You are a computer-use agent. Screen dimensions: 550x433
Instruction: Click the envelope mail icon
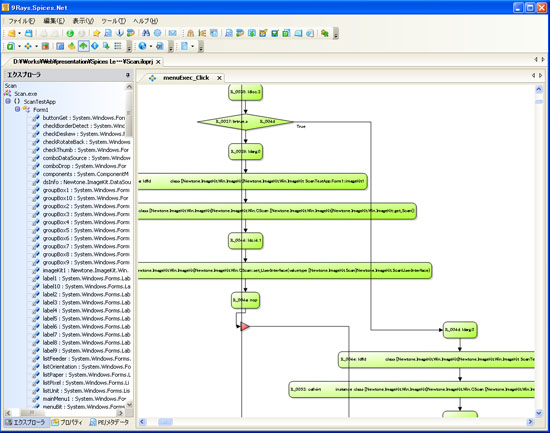coord(172,33)
